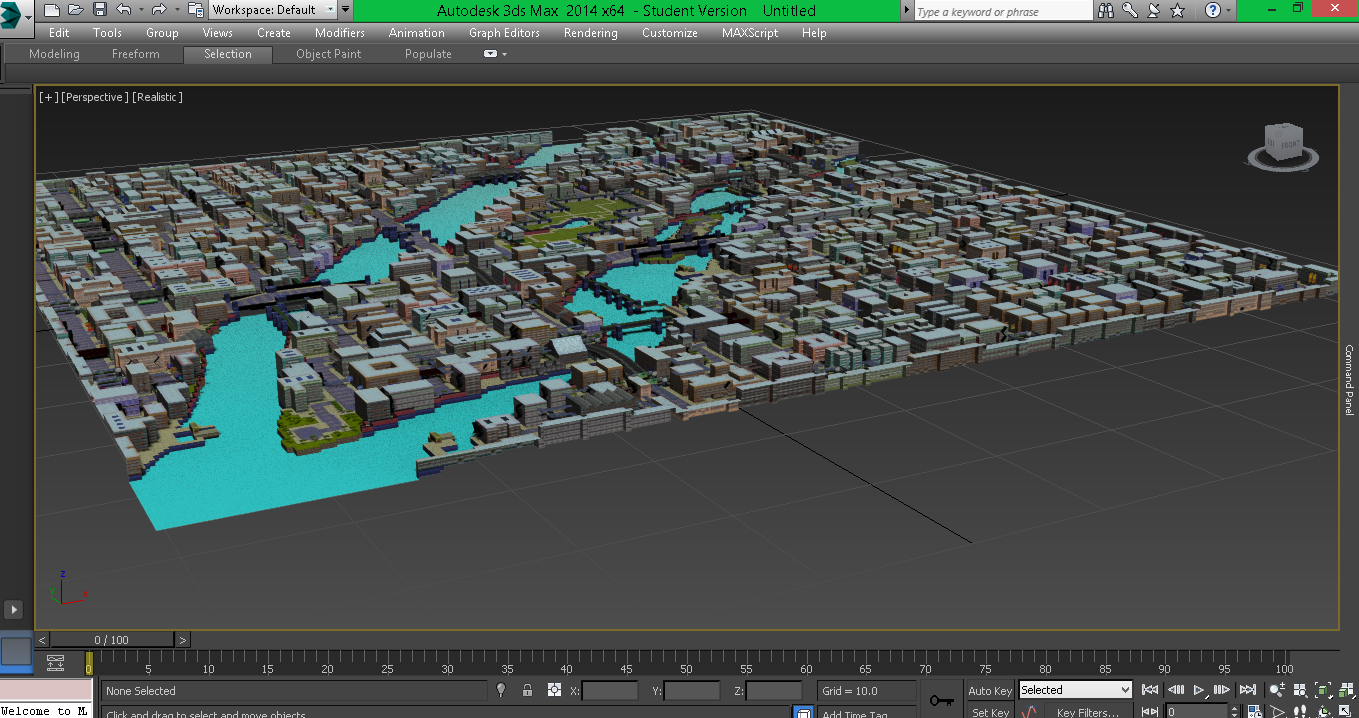Click Maximize Viewport Toggle icon
Viewport: 1359px width, 718px height.
pyautogui.click(x=1347, y=712)
